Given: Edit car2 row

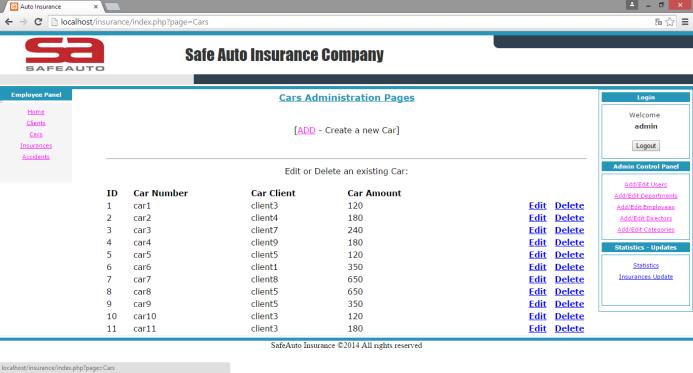Looking at the screenshot, I should 537,218.
